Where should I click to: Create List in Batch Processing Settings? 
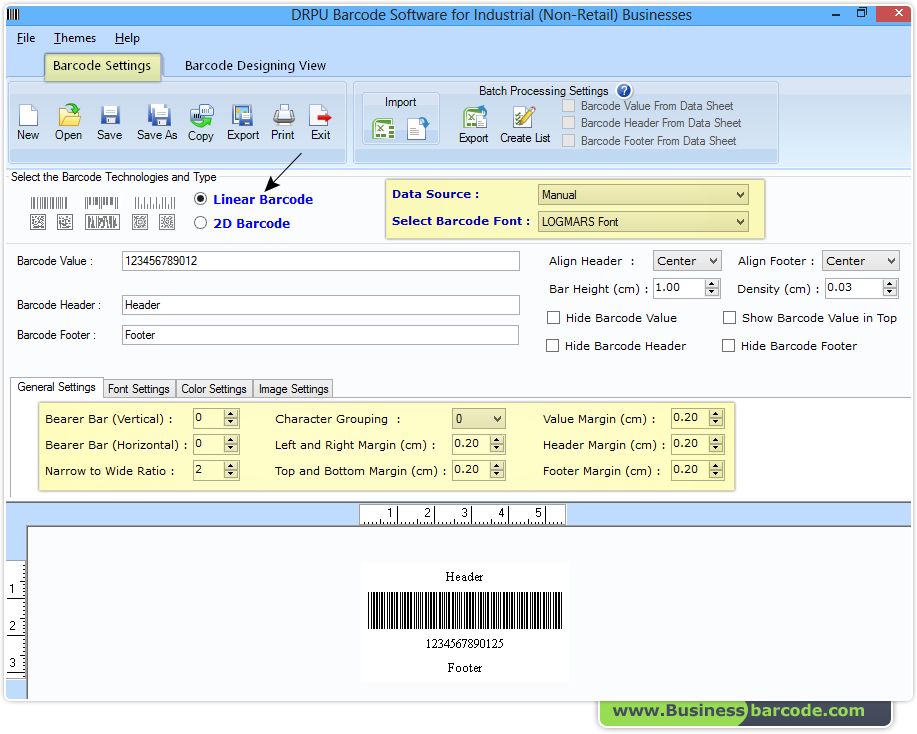(x=524, y=122)
